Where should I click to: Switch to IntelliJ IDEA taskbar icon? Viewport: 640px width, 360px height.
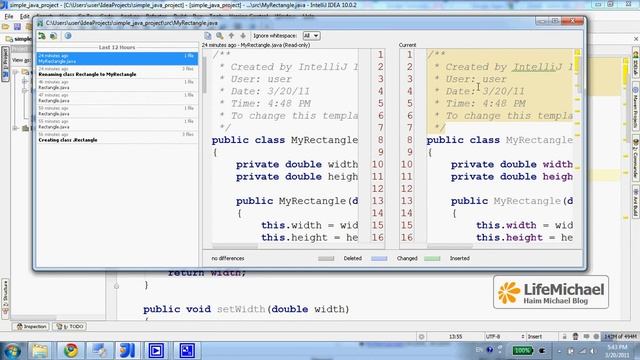127,351
